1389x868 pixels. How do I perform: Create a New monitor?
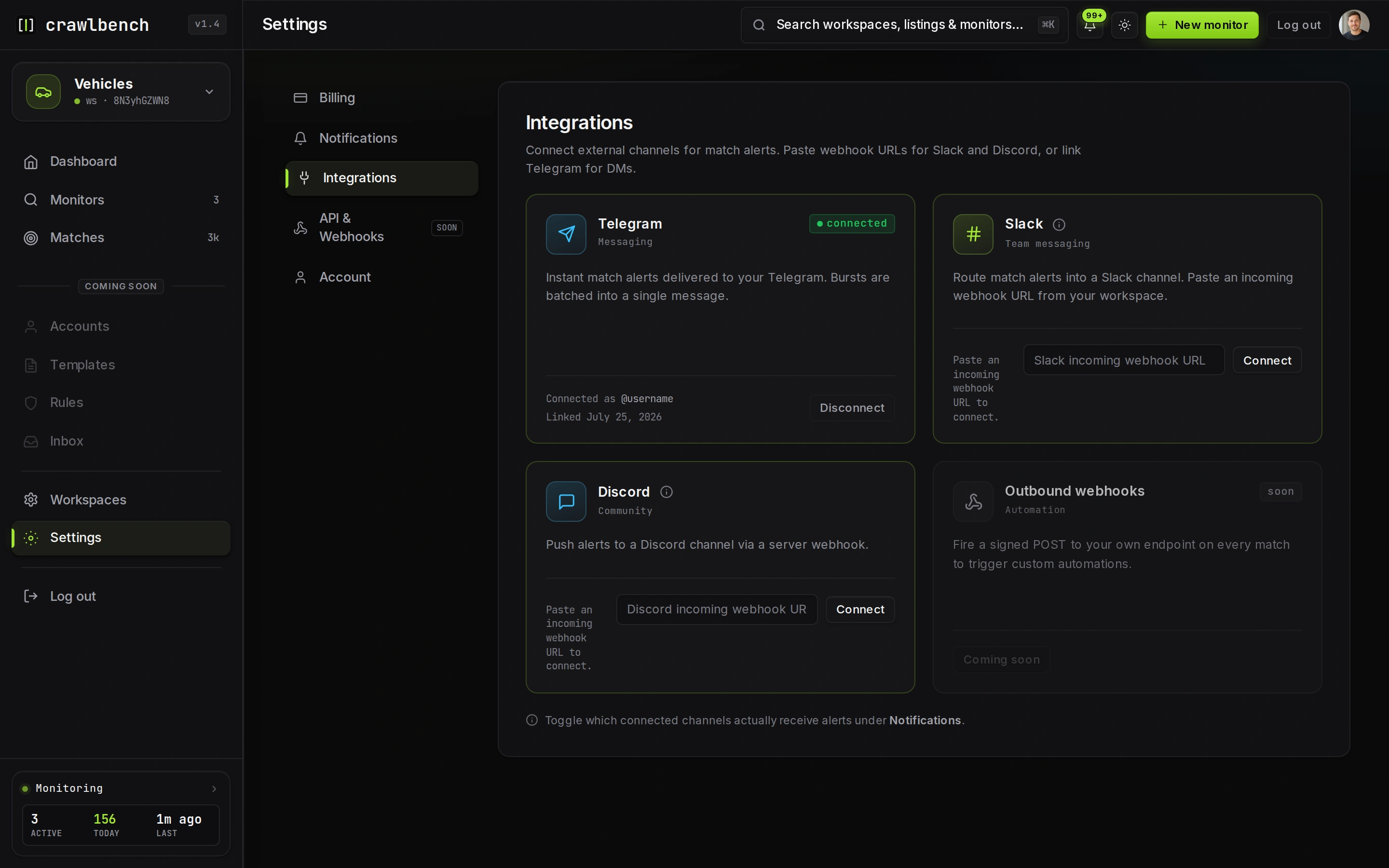[1202, 25]
